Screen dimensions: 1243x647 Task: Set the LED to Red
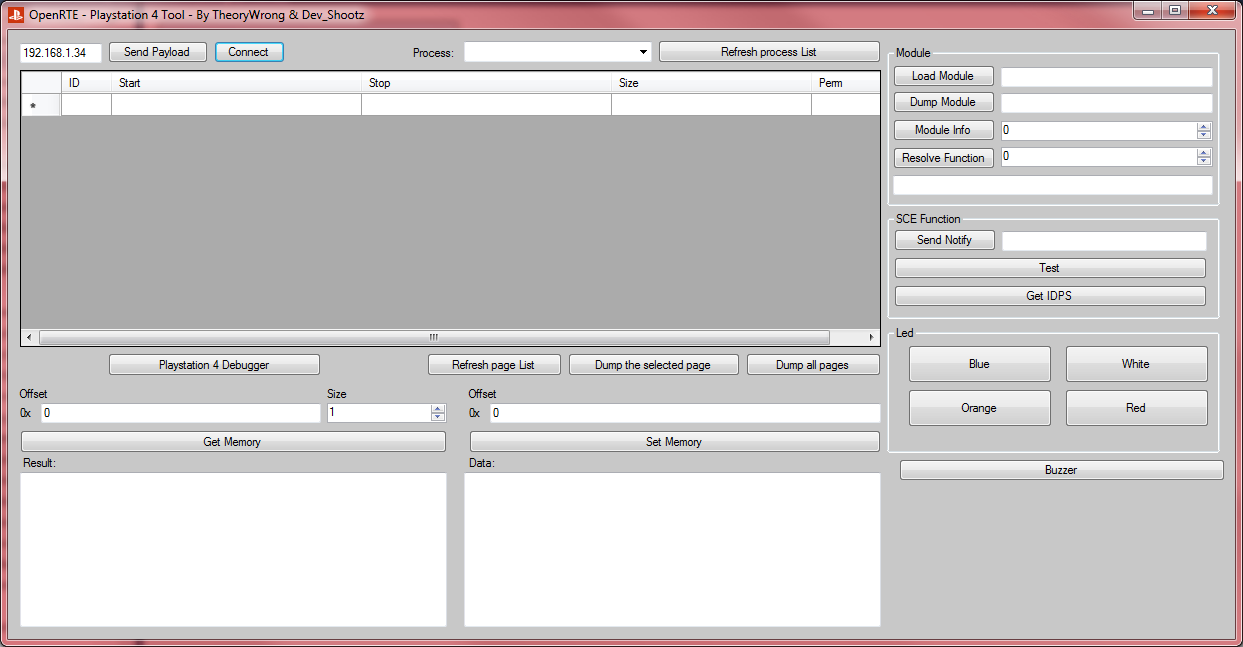(x=1137, y=408)
